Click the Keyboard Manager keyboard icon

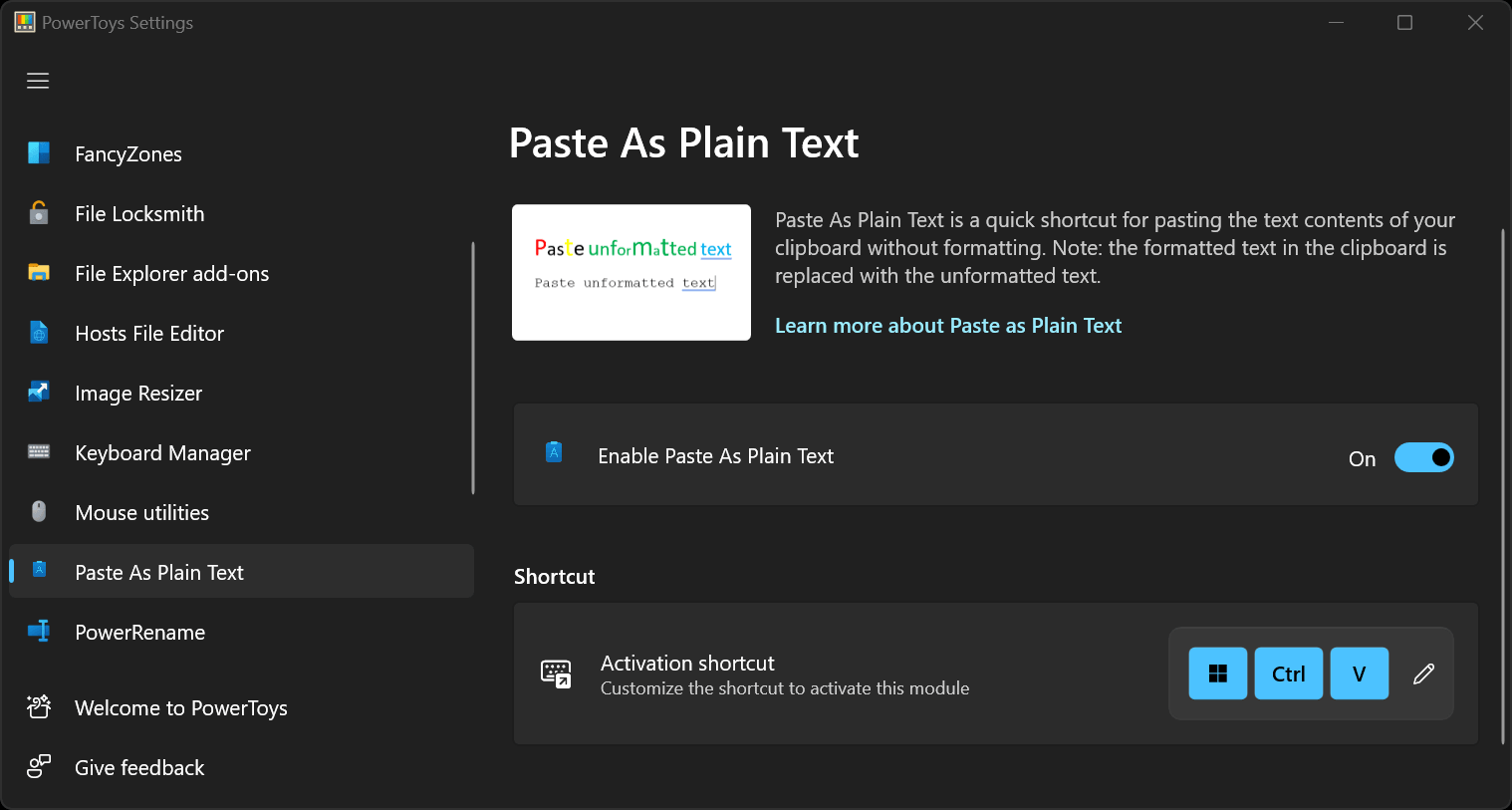(x=39, y=452)
